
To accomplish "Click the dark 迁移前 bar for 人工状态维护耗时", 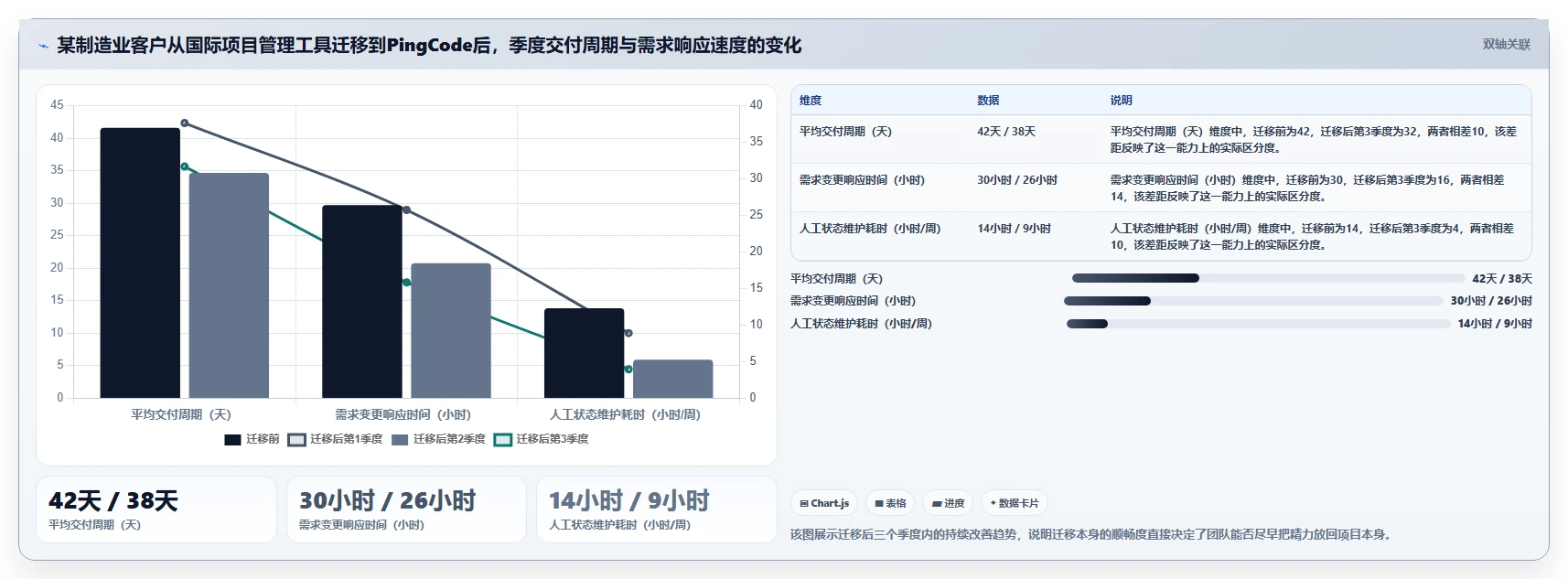I will (x=584, y=353).
